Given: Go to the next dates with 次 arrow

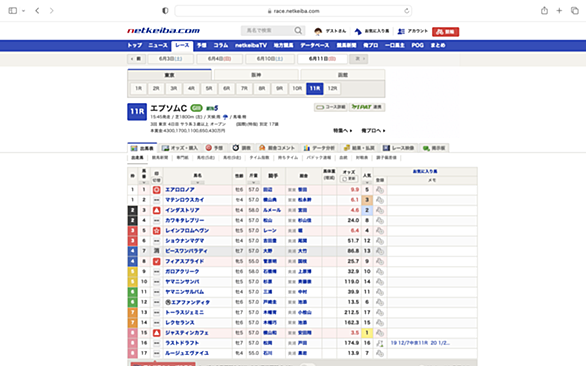Looking at the screenshot, I should pyautogui.click(x=359, y=59).
